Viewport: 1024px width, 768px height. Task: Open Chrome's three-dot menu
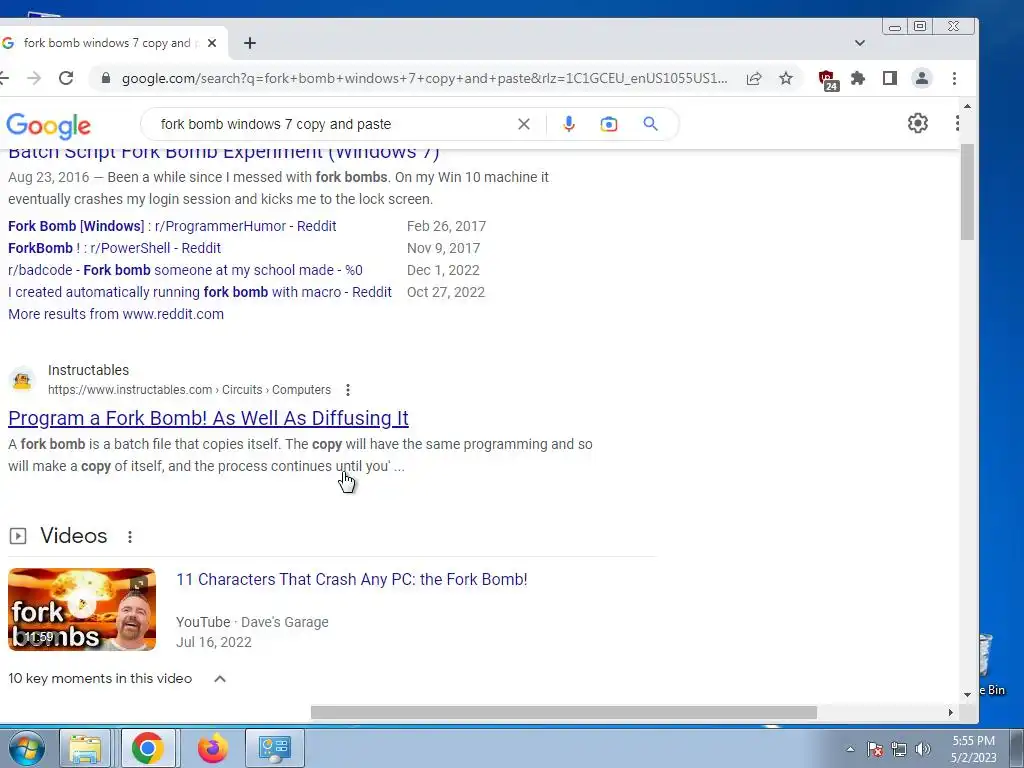tap(954, 78)
